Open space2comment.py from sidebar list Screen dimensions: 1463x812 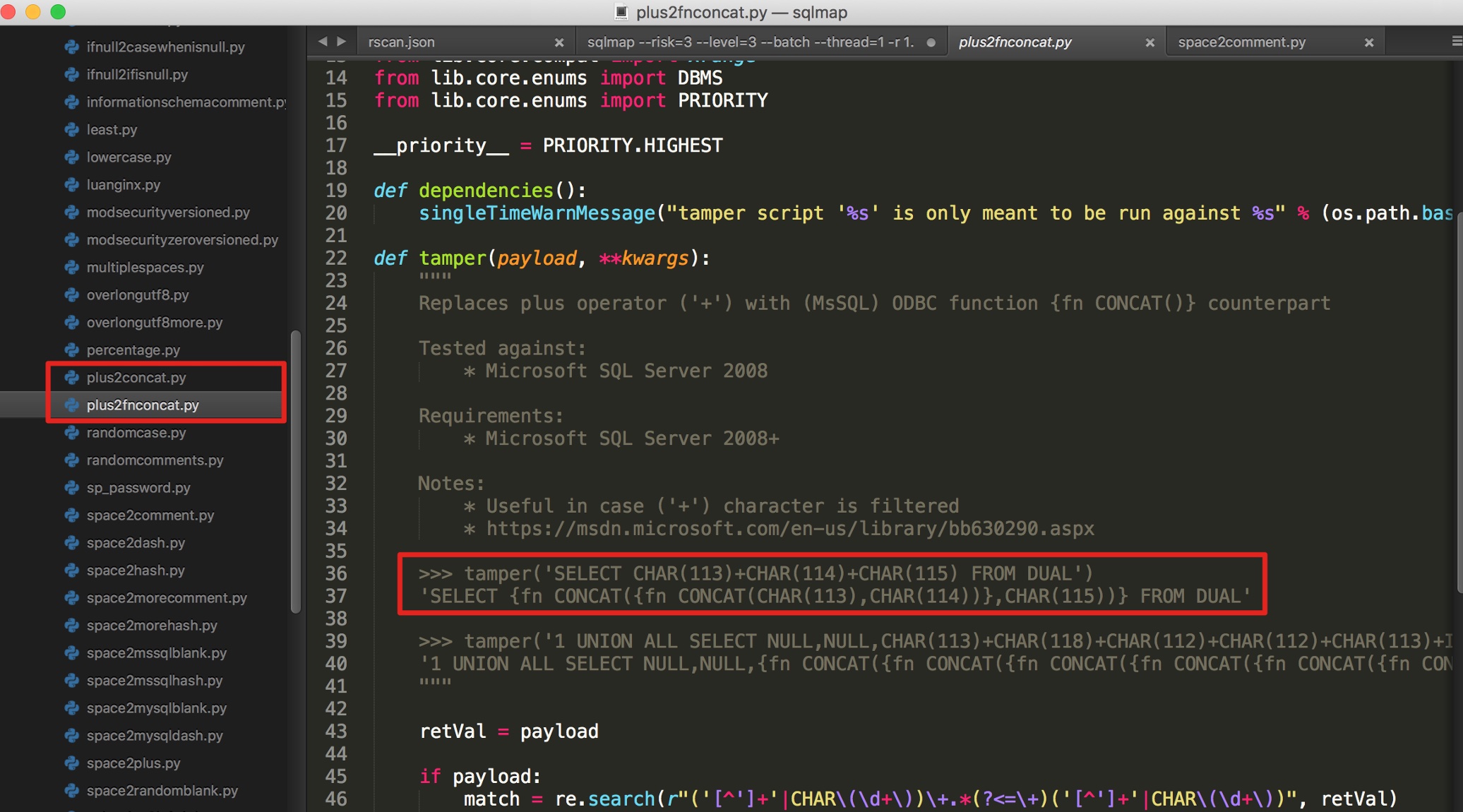point(150,515)
